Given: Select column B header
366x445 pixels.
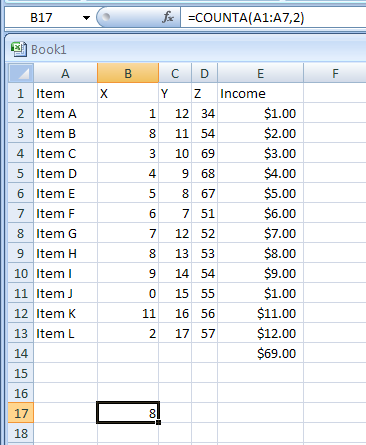Looking at the screenshot, I should (x=128, y=73).
